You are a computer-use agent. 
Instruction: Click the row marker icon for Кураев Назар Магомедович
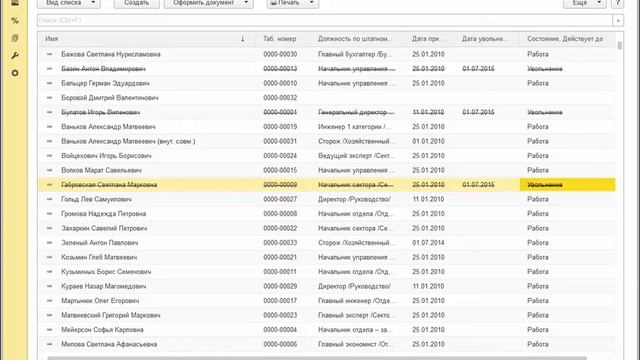50,286
